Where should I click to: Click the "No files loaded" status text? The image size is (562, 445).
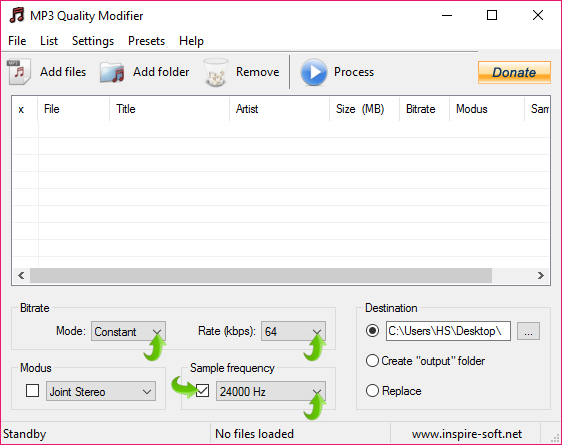coord(254,434)
